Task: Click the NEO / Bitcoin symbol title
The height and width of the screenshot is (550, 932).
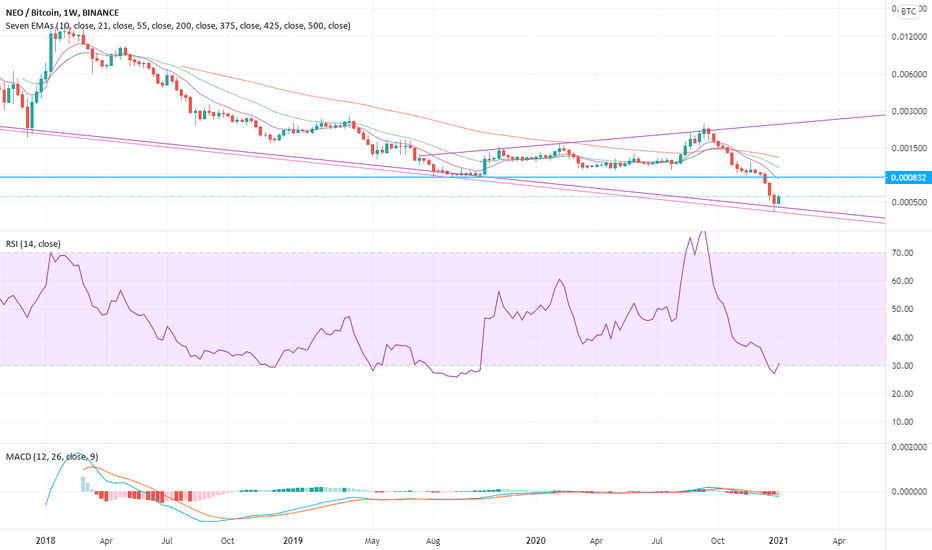Action: (62, 12)
